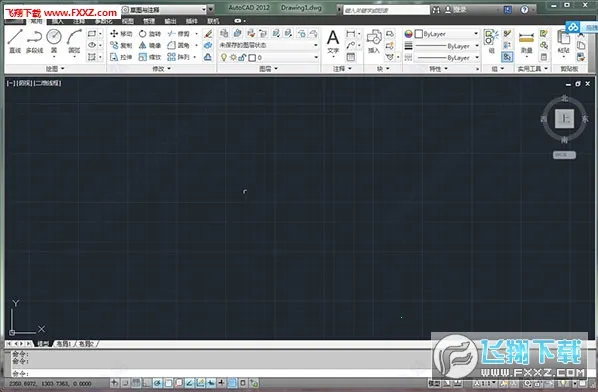Screen dimensions: 598x392
Task: Open the 未保存的图层状态 layer state dropdown
Action: (x=268, y=45)
